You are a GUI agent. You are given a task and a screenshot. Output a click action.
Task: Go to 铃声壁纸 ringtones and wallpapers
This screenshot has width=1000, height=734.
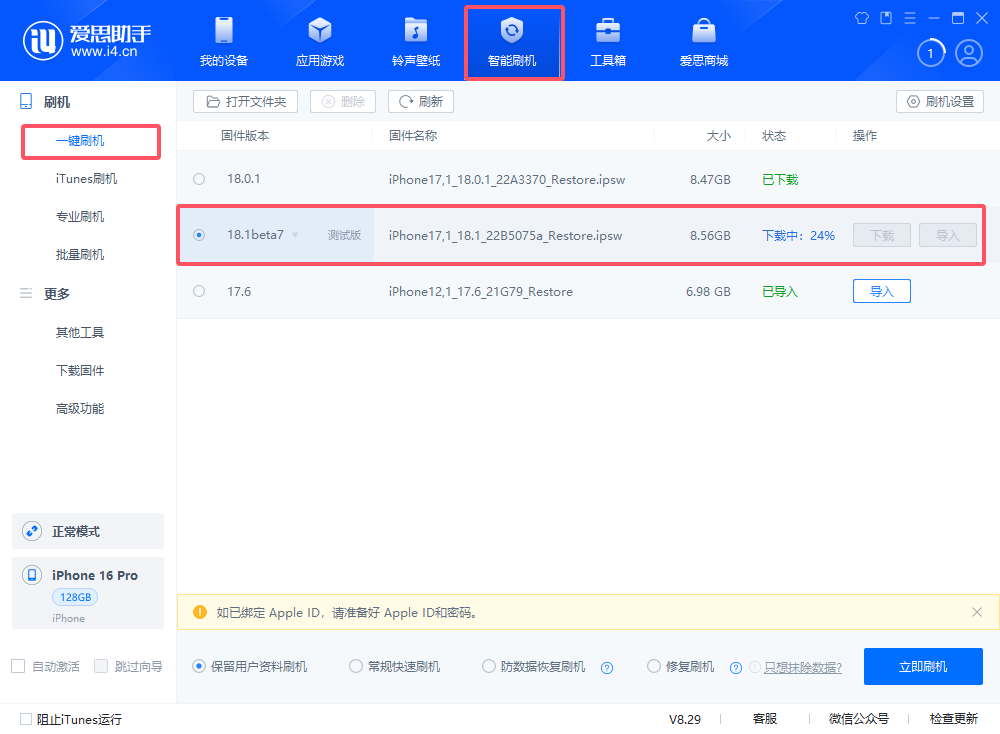pyautogui.click(x=415, y=42)
